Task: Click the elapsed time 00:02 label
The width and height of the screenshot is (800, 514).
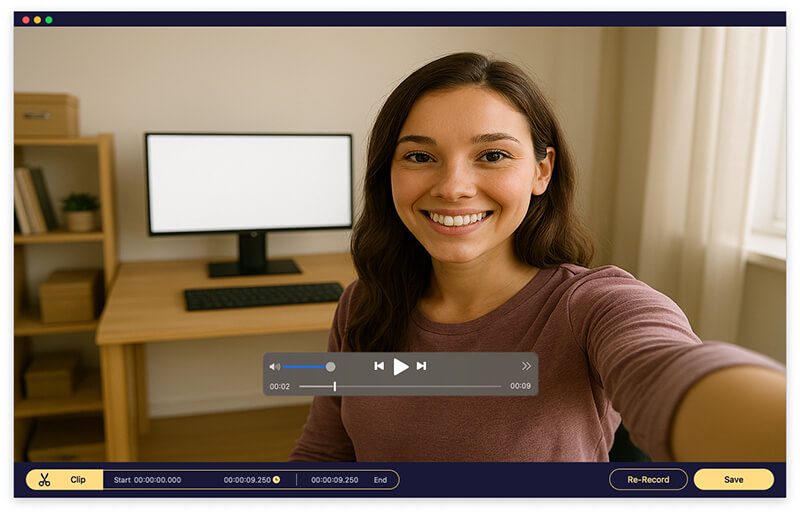Action: click(x=279, y=386)
